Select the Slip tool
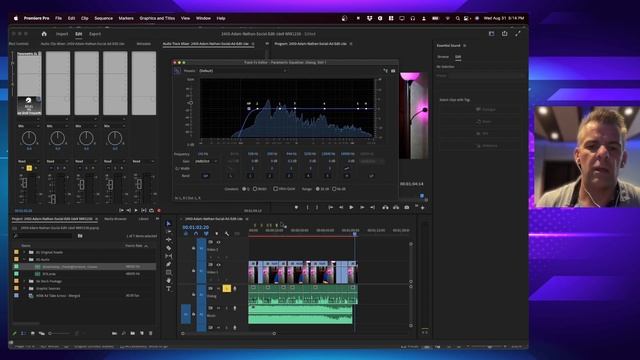640x360 pixels. (x=168, y=256)
